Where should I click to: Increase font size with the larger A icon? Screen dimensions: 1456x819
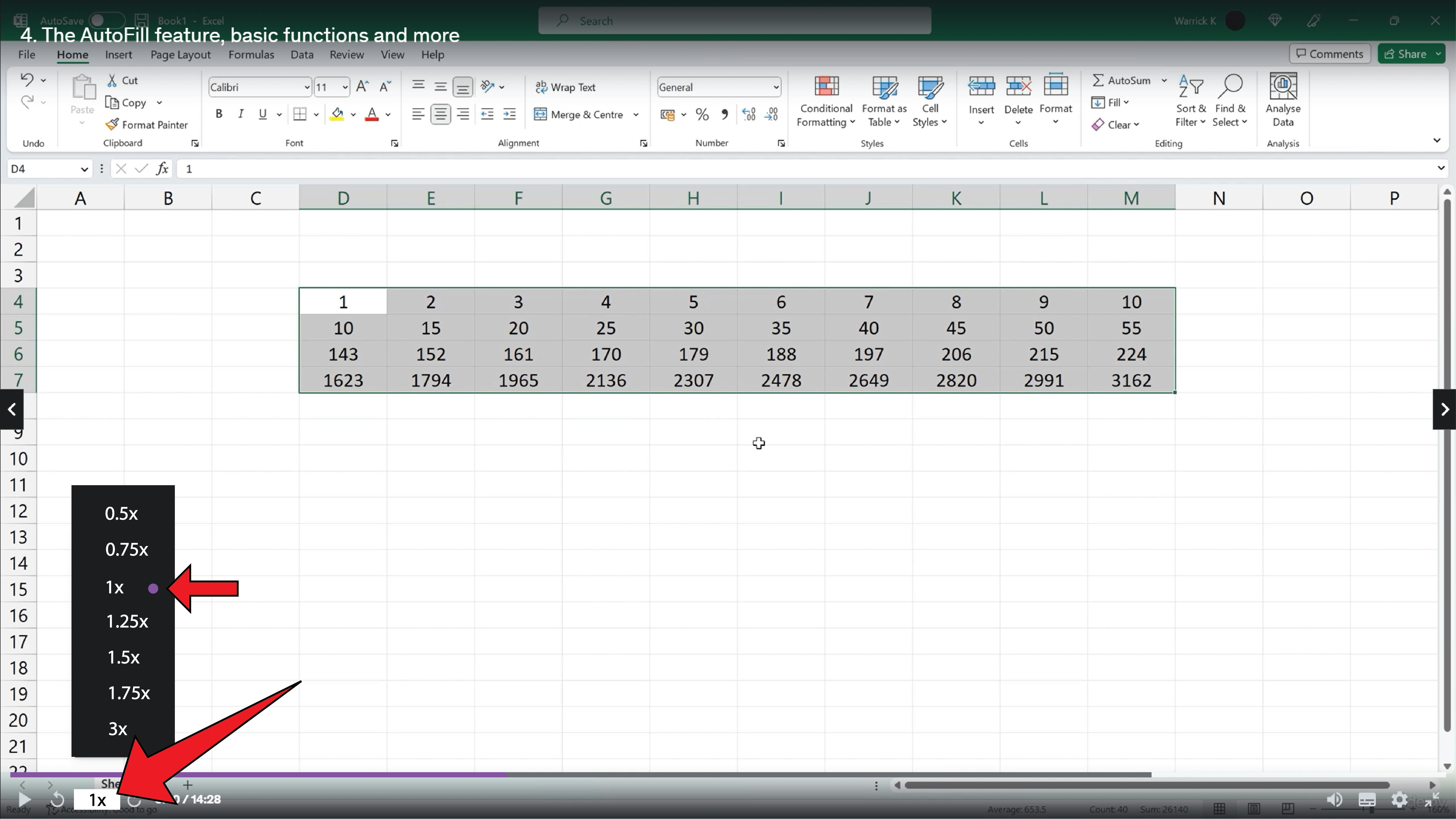[x=362, y=86]
